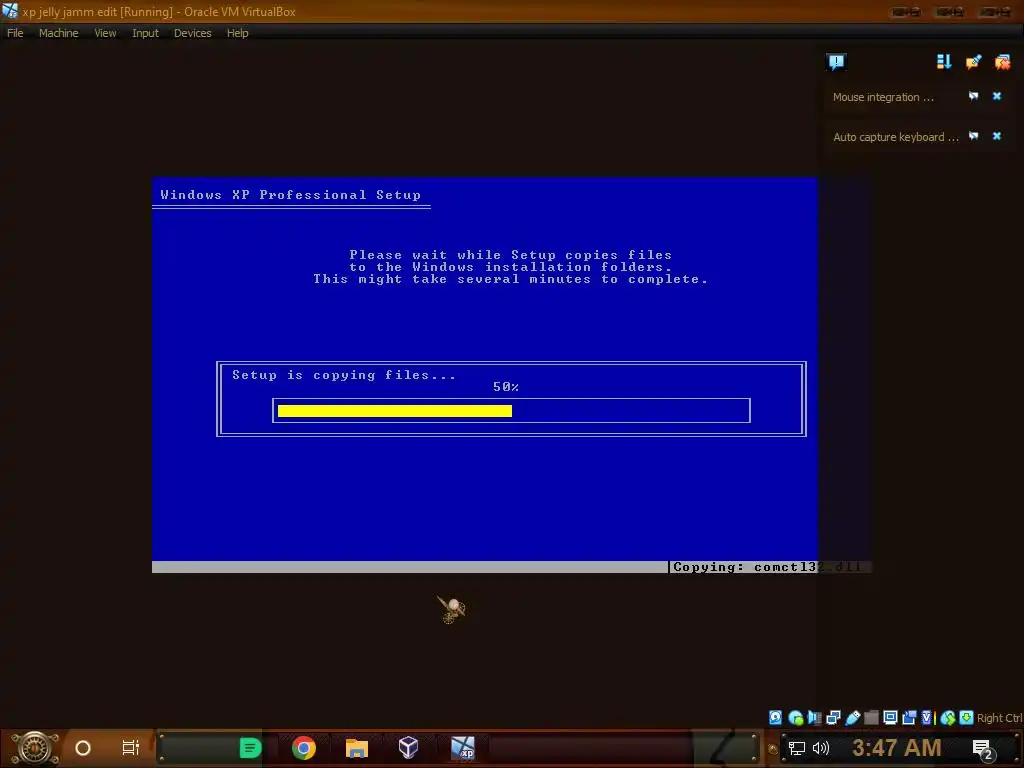Image resolution: width=1024 pixels, height=768 pixels.
Task: Click the hard disk activity status icon
Action: [x=775, y=718]
